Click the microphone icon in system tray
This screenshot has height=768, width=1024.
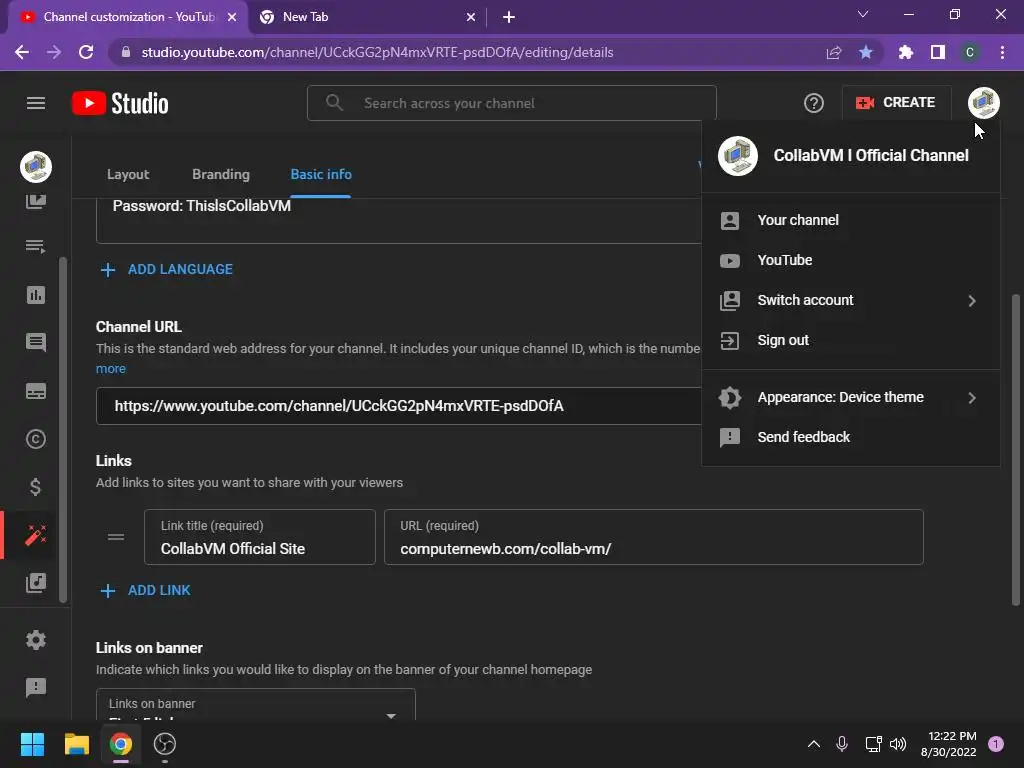coord(842,744)
